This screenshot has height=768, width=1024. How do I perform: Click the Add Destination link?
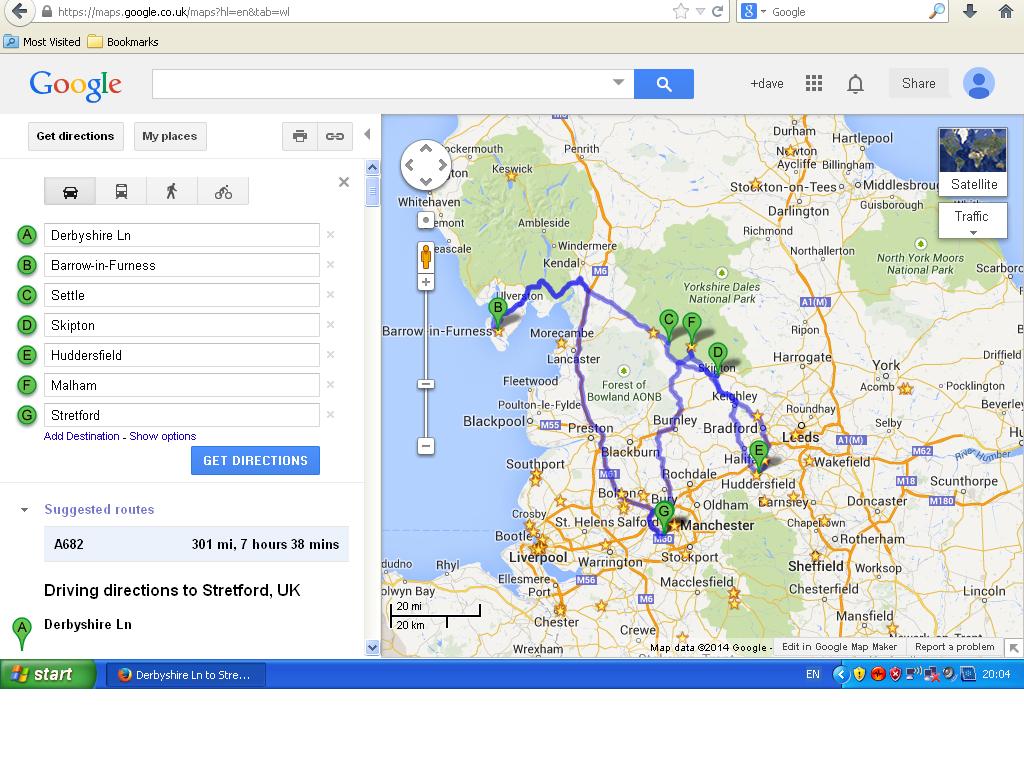82,436
